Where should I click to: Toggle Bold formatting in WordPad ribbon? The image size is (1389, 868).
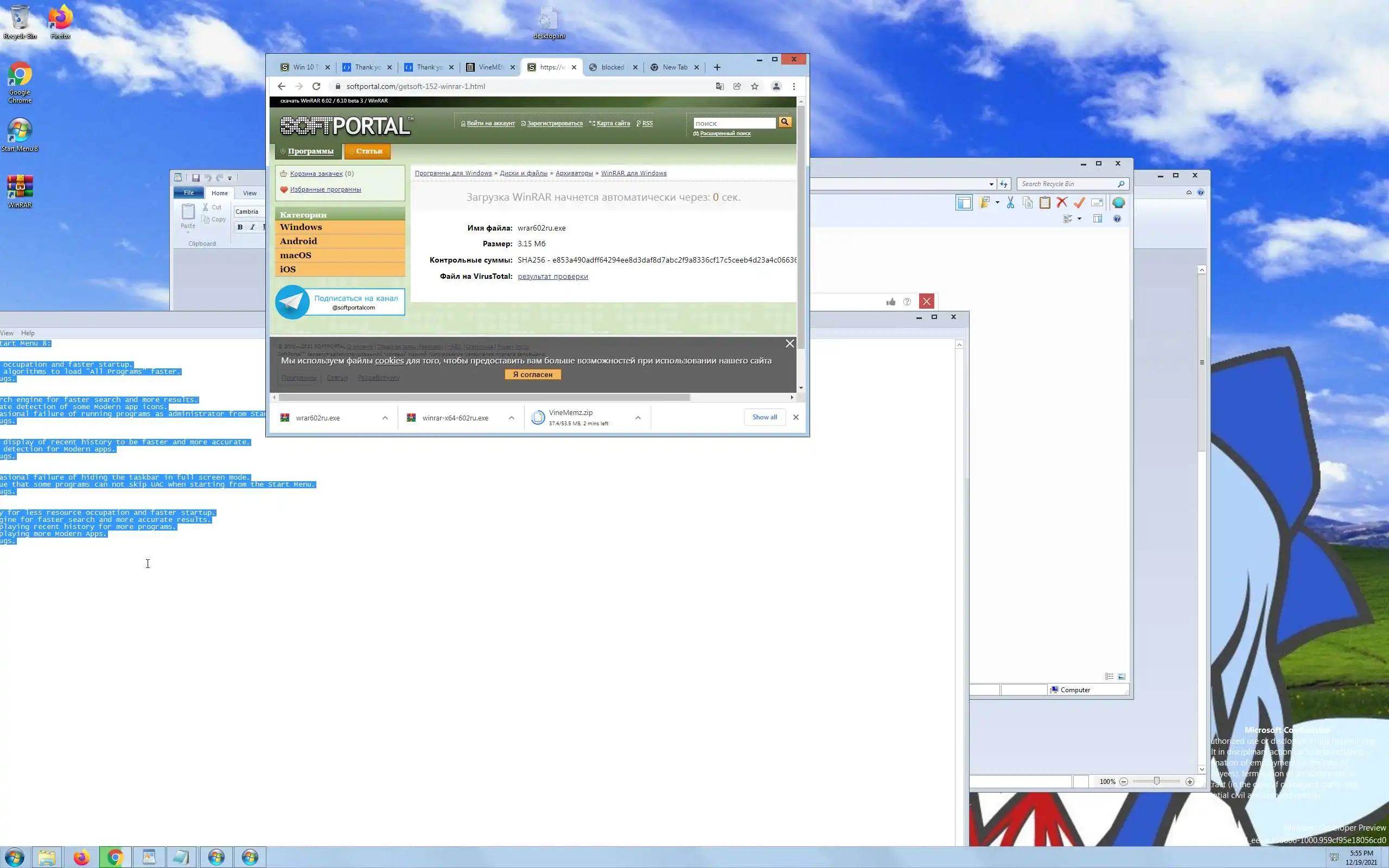pos(240,227)
